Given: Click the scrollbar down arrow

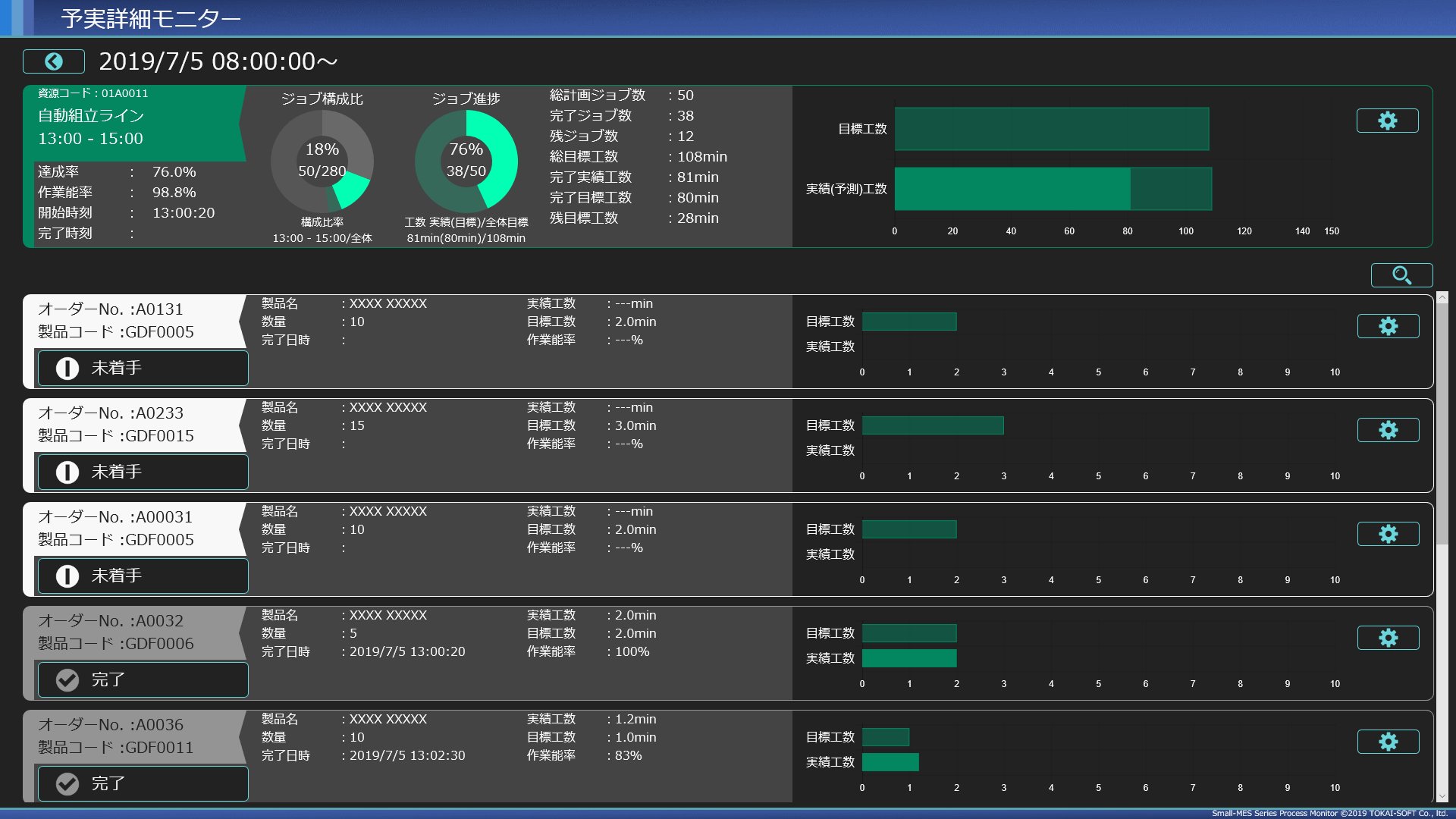Looking at the screenshot, I should point(1442,797).
